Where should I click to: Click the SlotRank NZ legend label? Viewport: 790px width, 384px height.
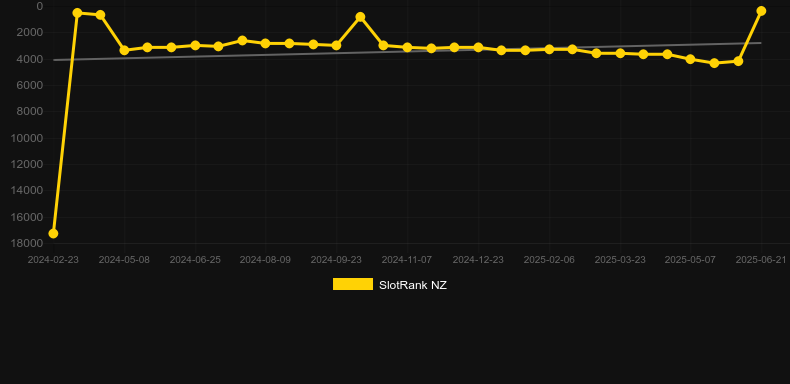point(413,285)
